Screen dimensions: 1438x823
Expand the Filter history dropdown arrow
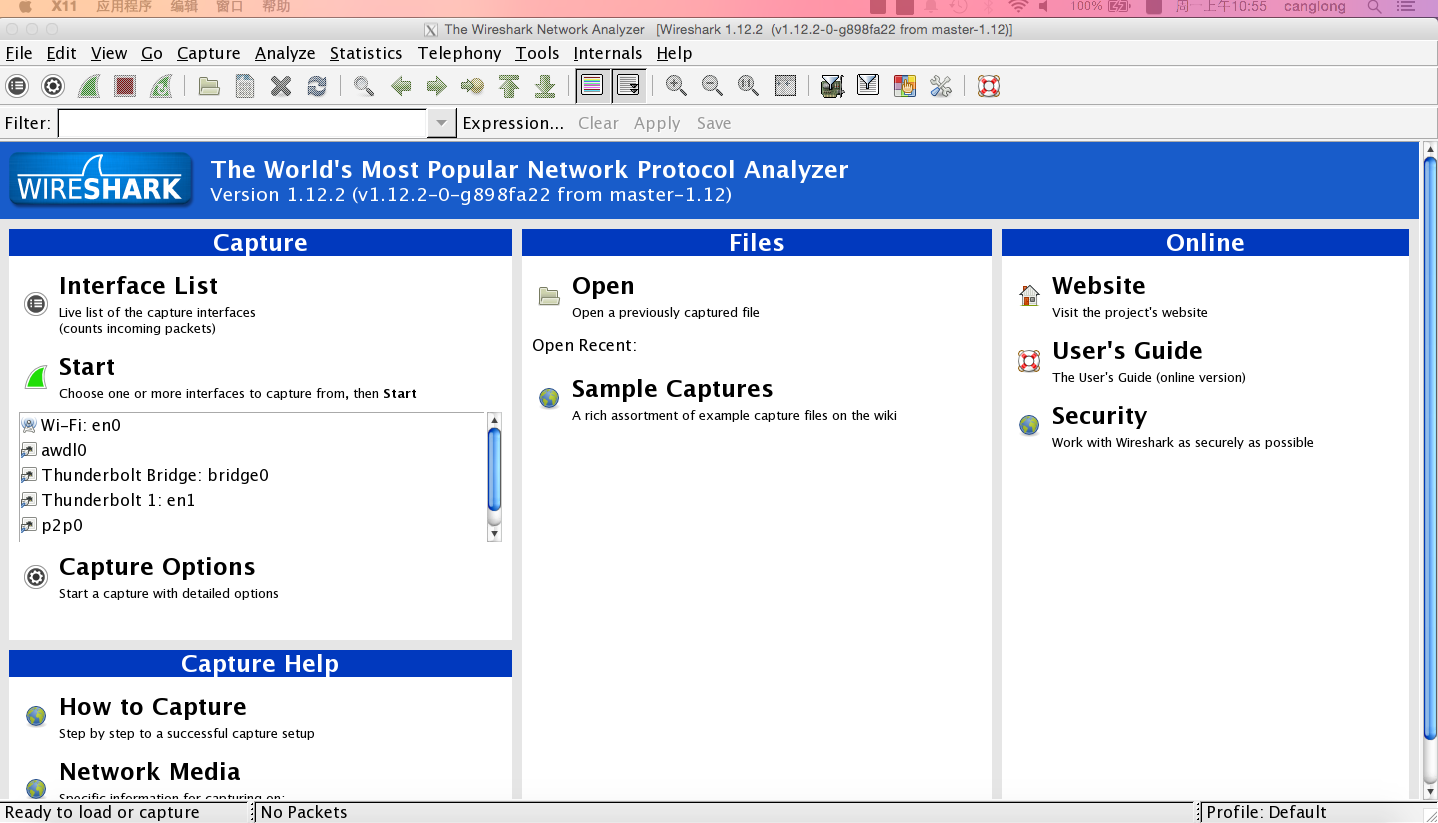click(x=440, y=123)
